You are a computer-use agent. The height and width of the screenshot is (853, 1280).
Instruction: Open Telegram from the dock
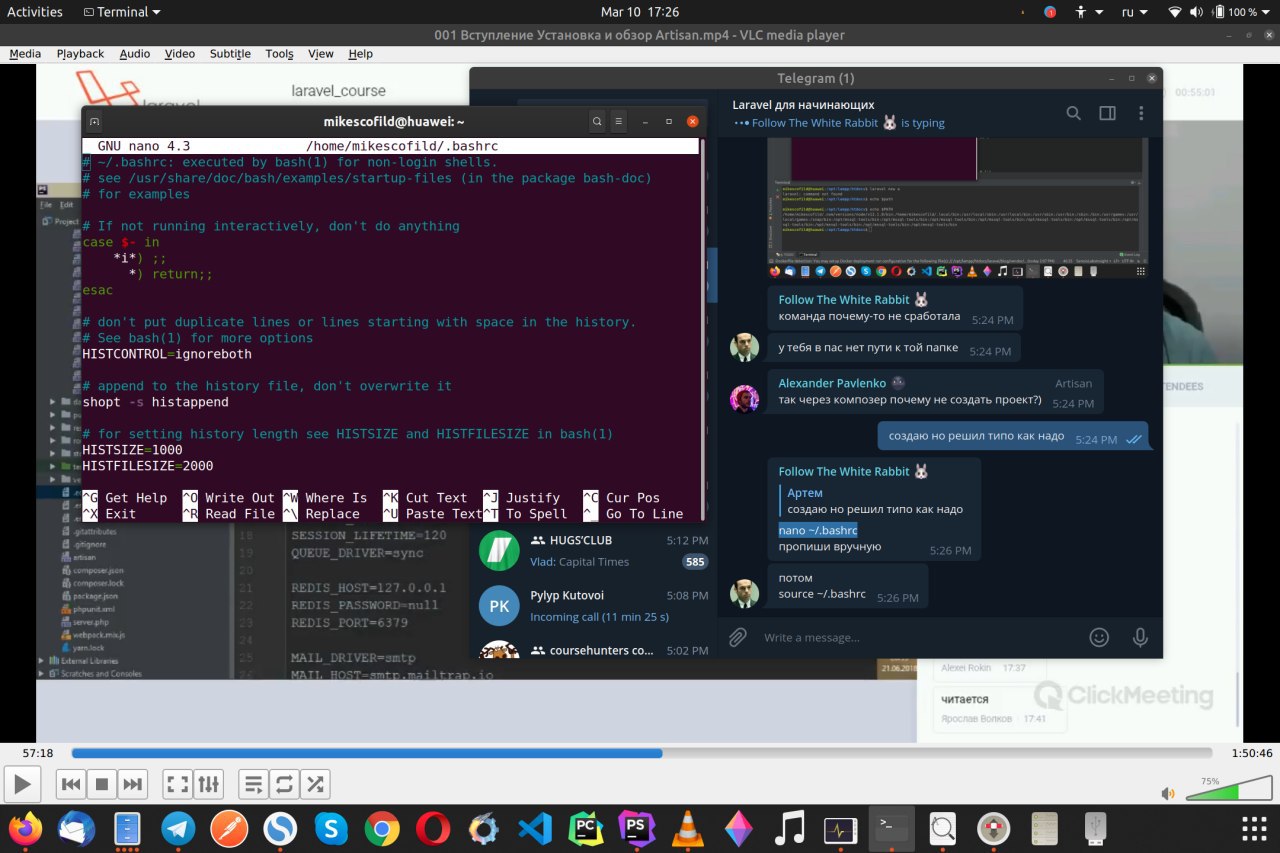point(178,828)
